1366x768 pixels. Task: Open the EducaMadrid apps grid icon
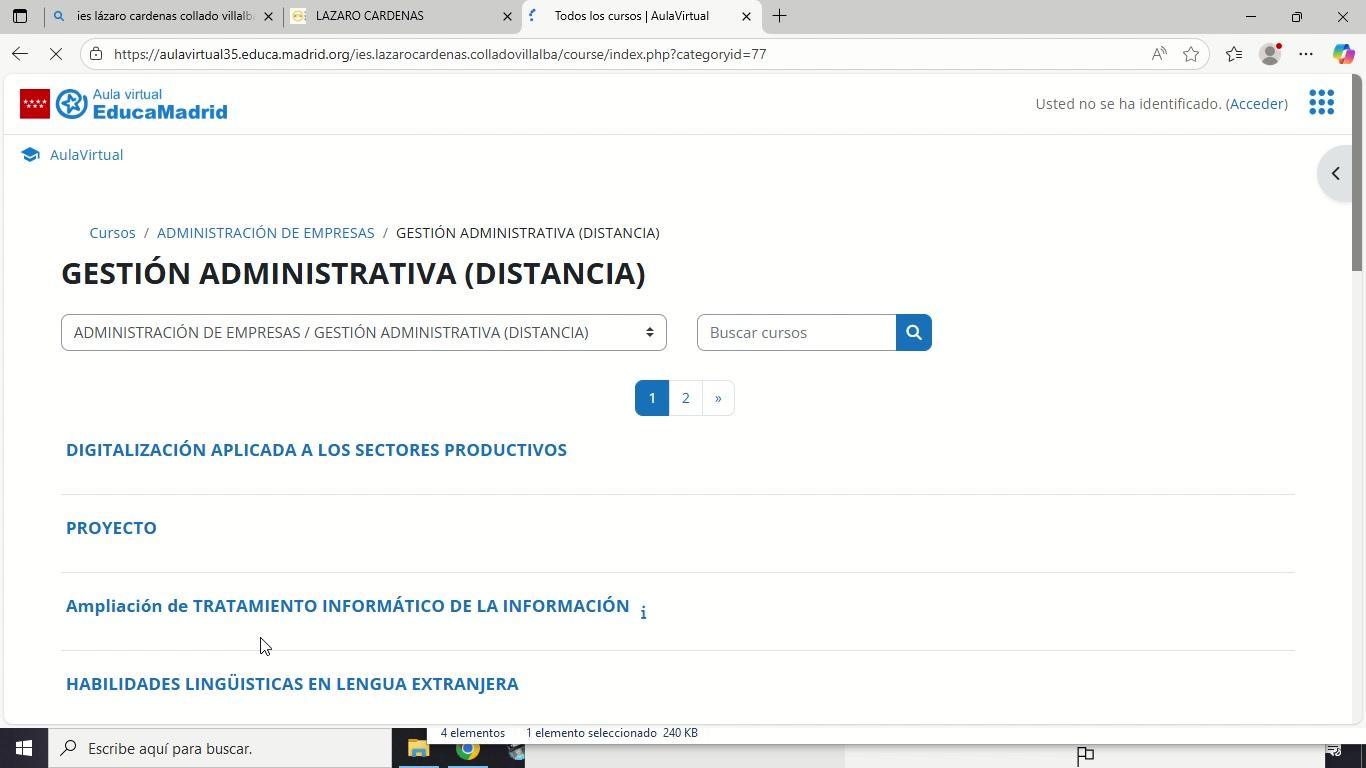(1321, 103)
